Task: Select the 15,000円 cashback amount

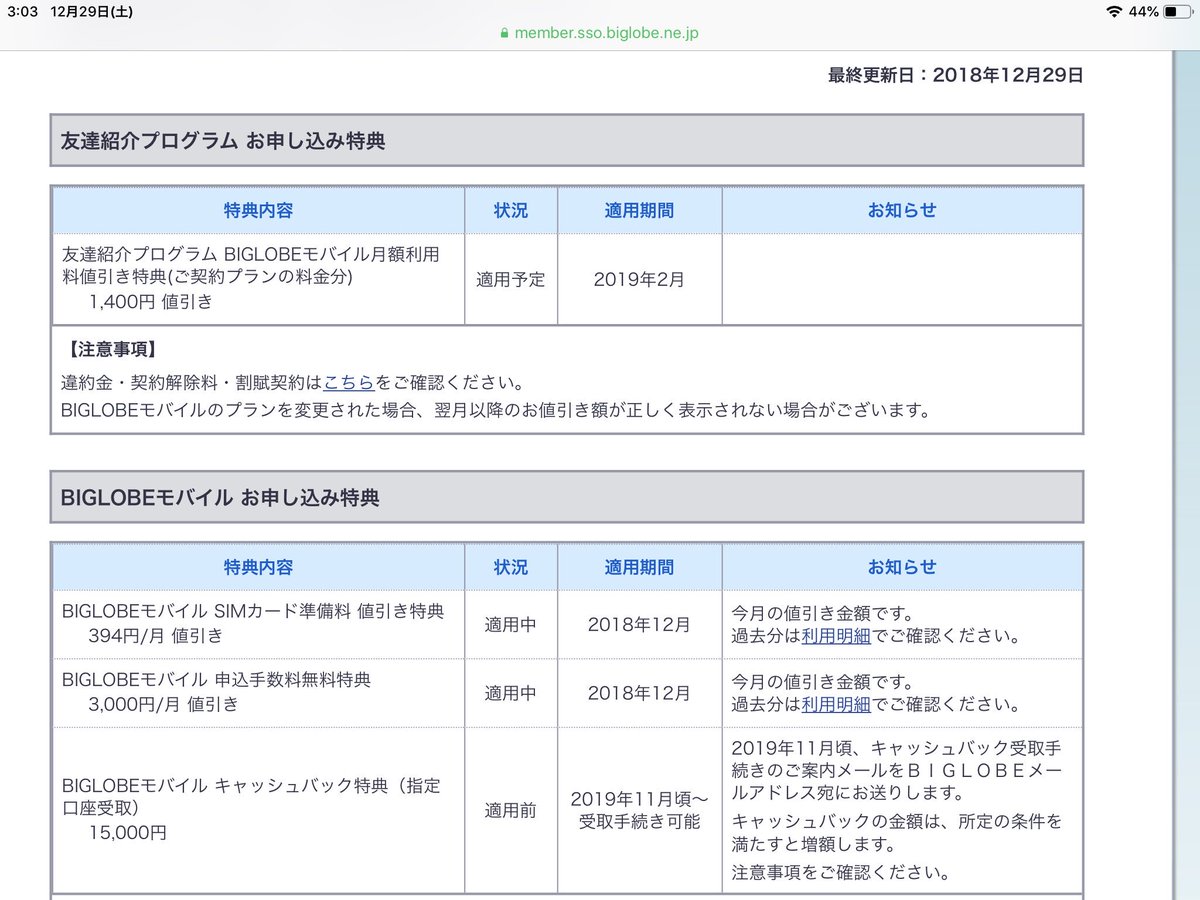Action: tap(127, 833)
